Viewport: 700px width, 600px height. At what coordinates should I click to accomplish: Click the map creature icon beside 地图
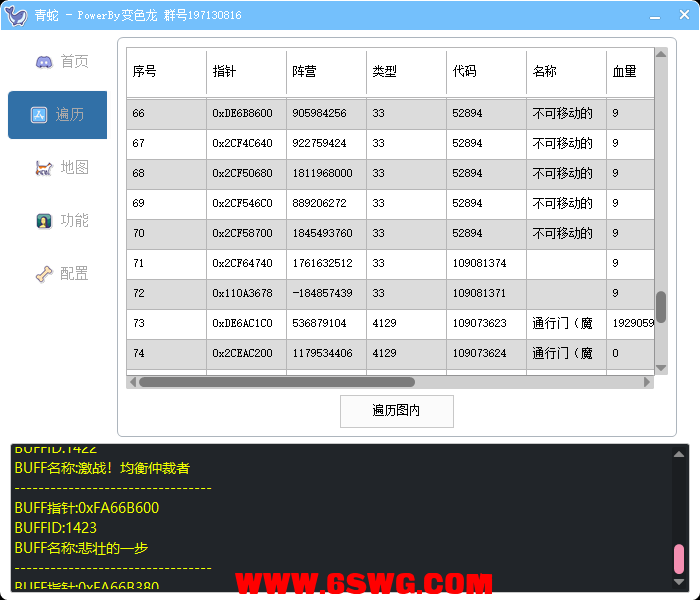[x=44, y=168]
